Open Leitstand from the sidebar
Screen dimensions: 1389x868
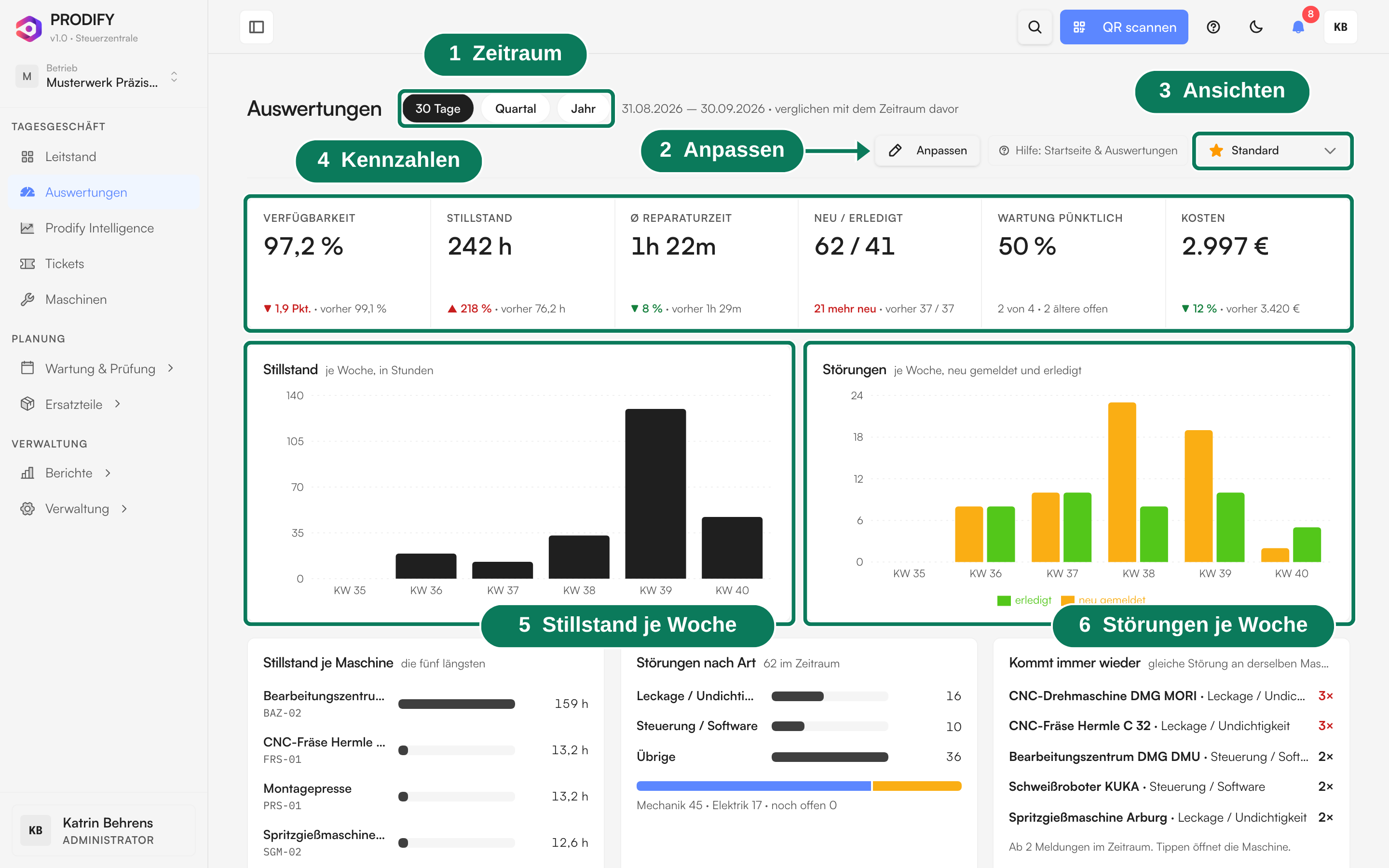pyautogui.click(x=103, y=157)
